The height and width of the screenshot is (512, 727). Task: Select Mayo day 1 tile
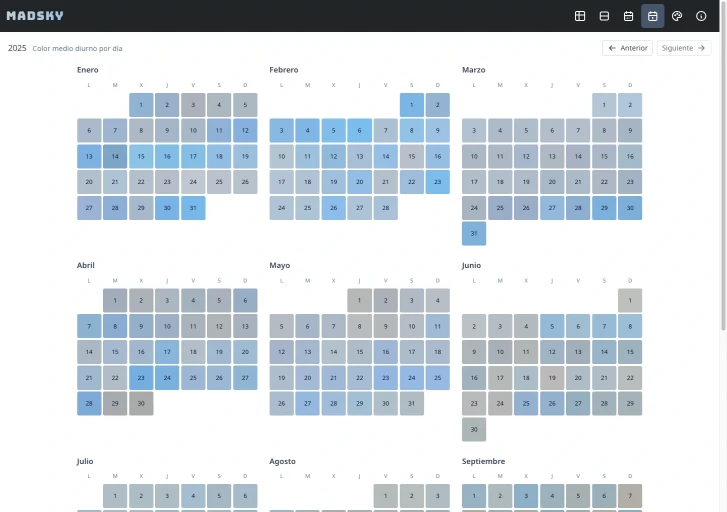359,301
